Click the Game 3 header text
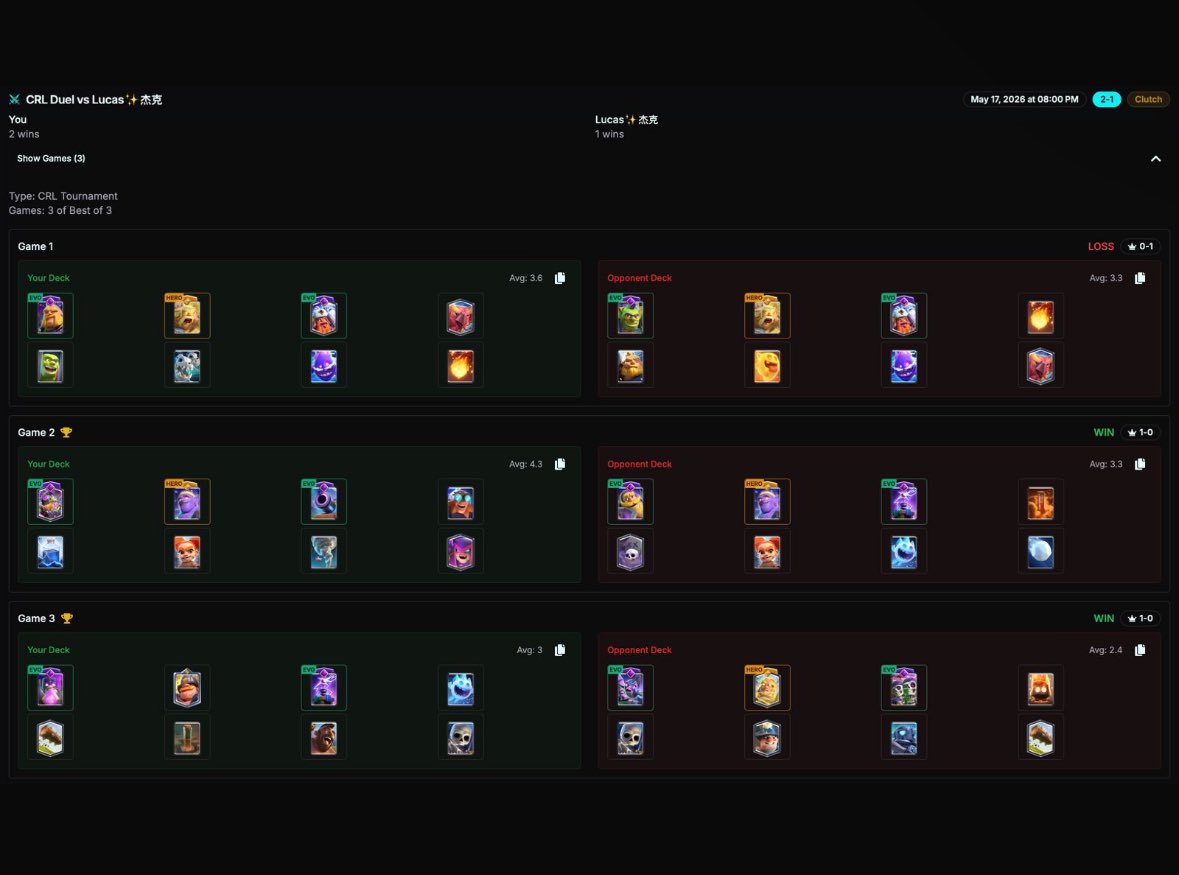 (36, 618)
